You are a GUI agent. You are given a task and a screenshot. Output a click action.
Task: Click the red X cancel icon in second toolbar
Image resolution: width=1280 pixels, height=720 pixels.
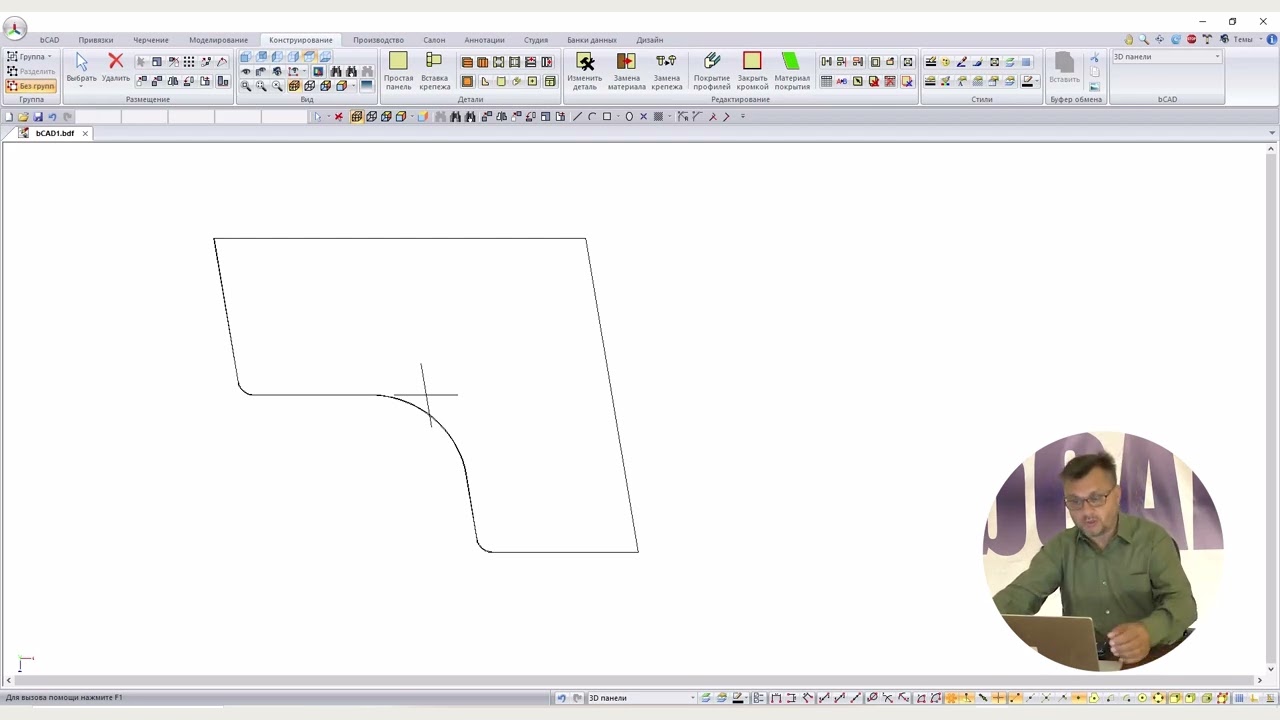(338, 117)
